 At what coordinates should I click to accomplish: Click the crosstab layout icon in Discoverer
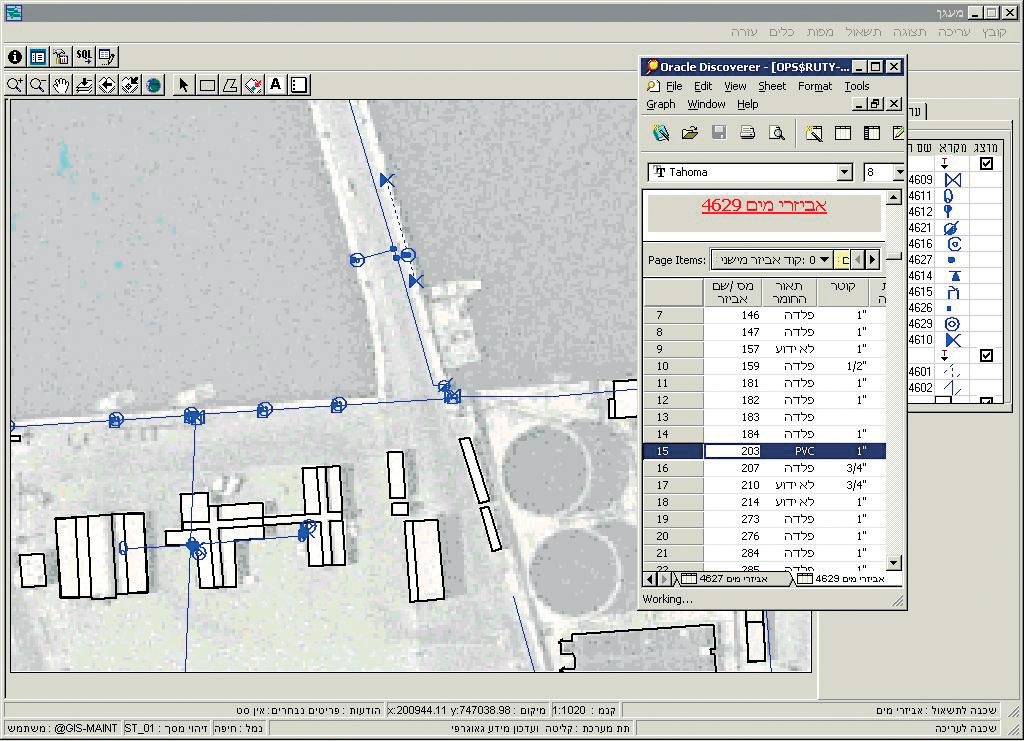pos(872,133)
